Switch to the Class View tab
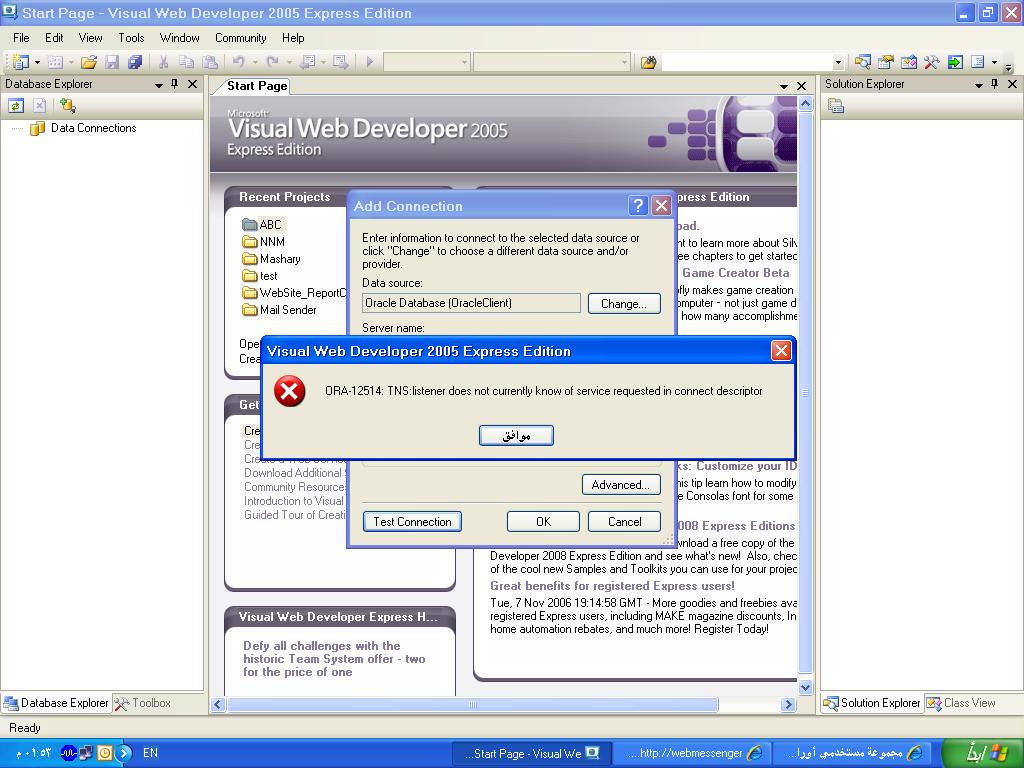The image size is (1024, 768). click(x=960, y=703)
